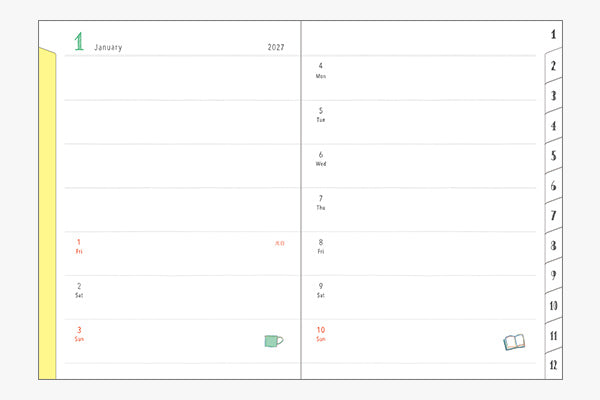Click the open book illustration

pos(514,342)
